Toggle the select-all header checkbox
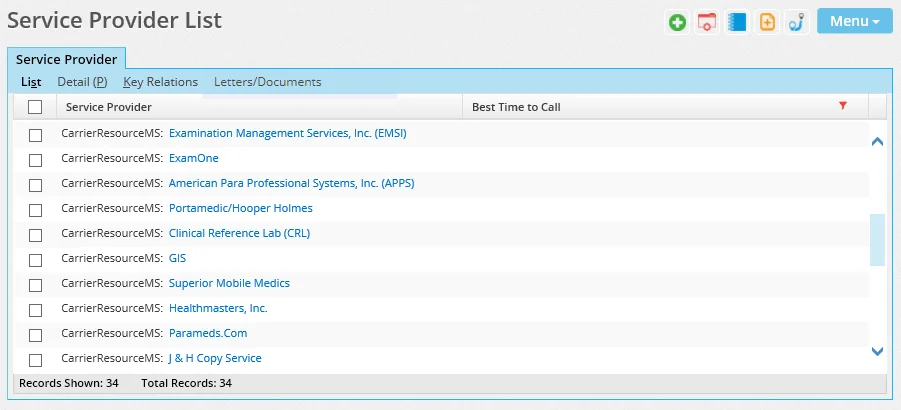901x410 pixels. point(35,107)
